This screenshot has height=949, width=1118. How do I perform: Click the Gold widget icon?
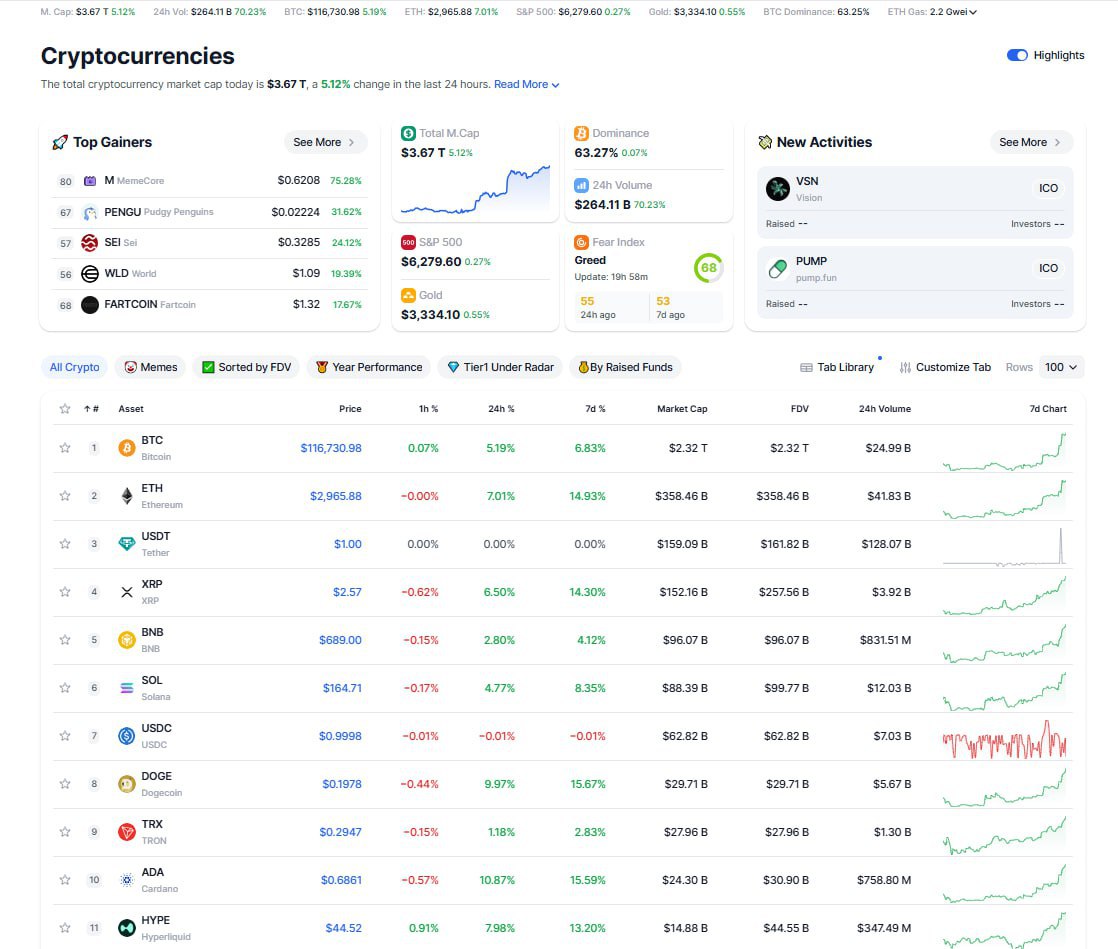[408, 295]
